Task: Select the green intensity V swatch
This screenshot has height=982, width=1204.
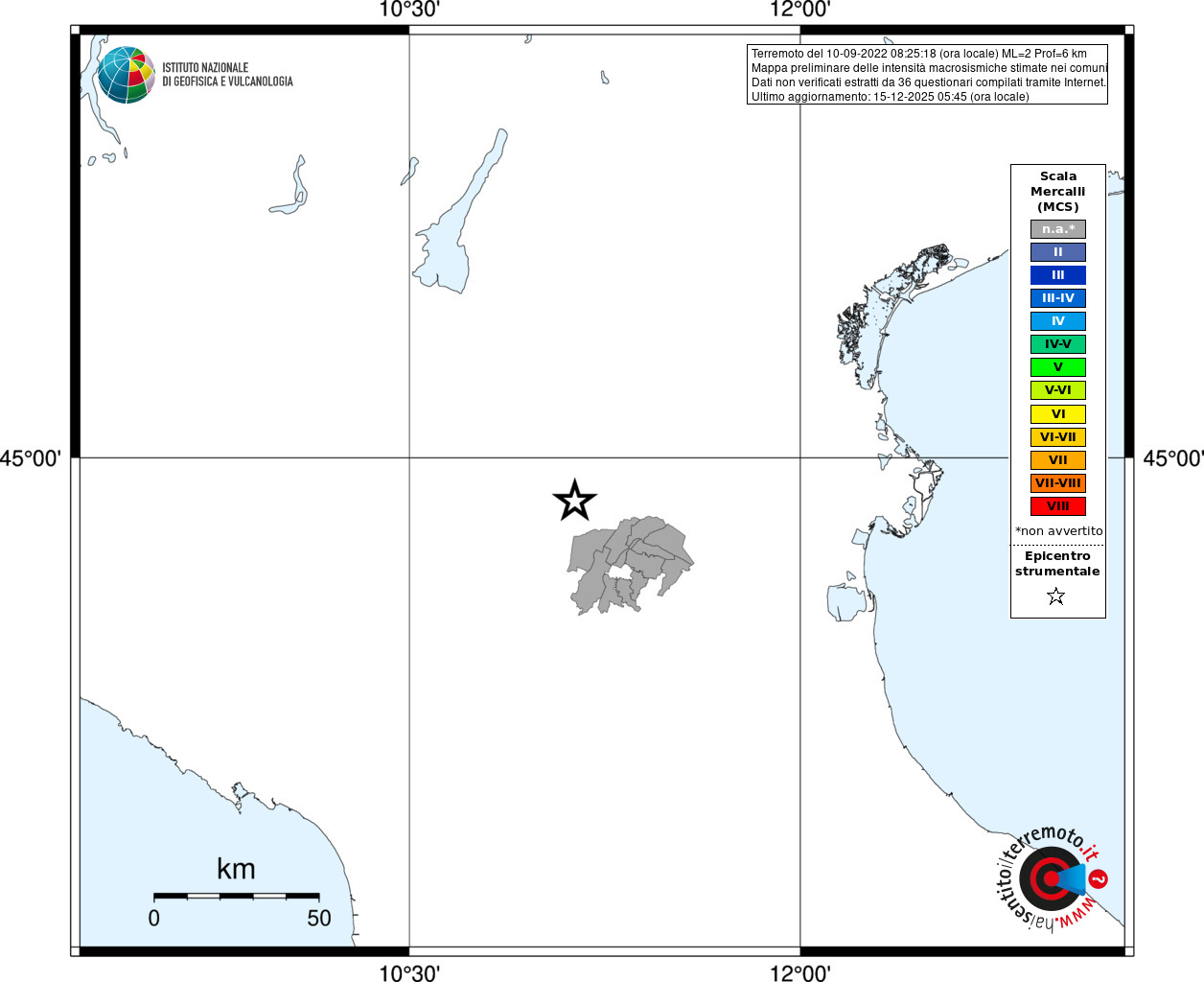Action: click(x=1058, y=367)
